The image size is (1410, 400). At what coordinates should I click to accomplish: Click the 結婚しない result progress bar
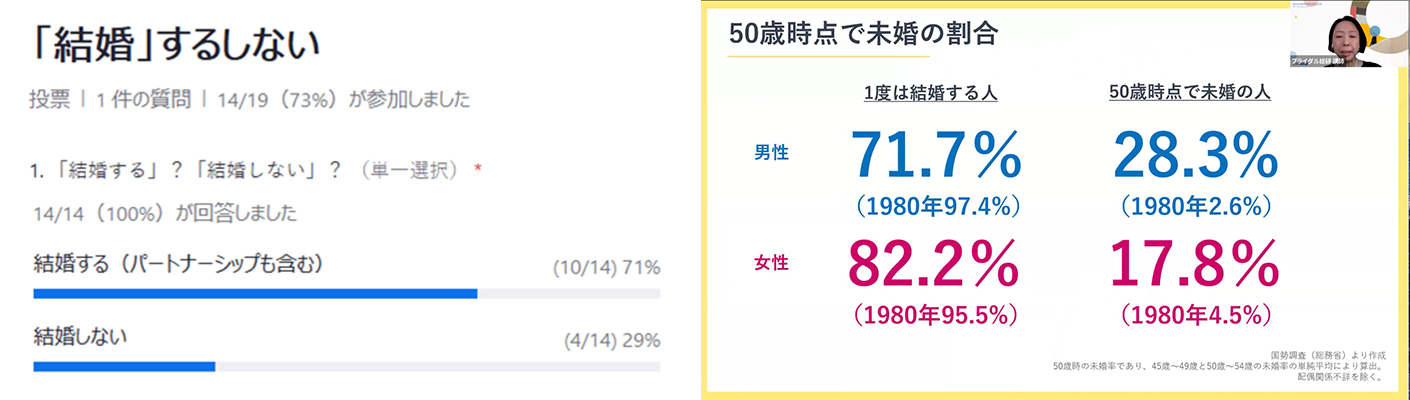click(x=125, y=366)
